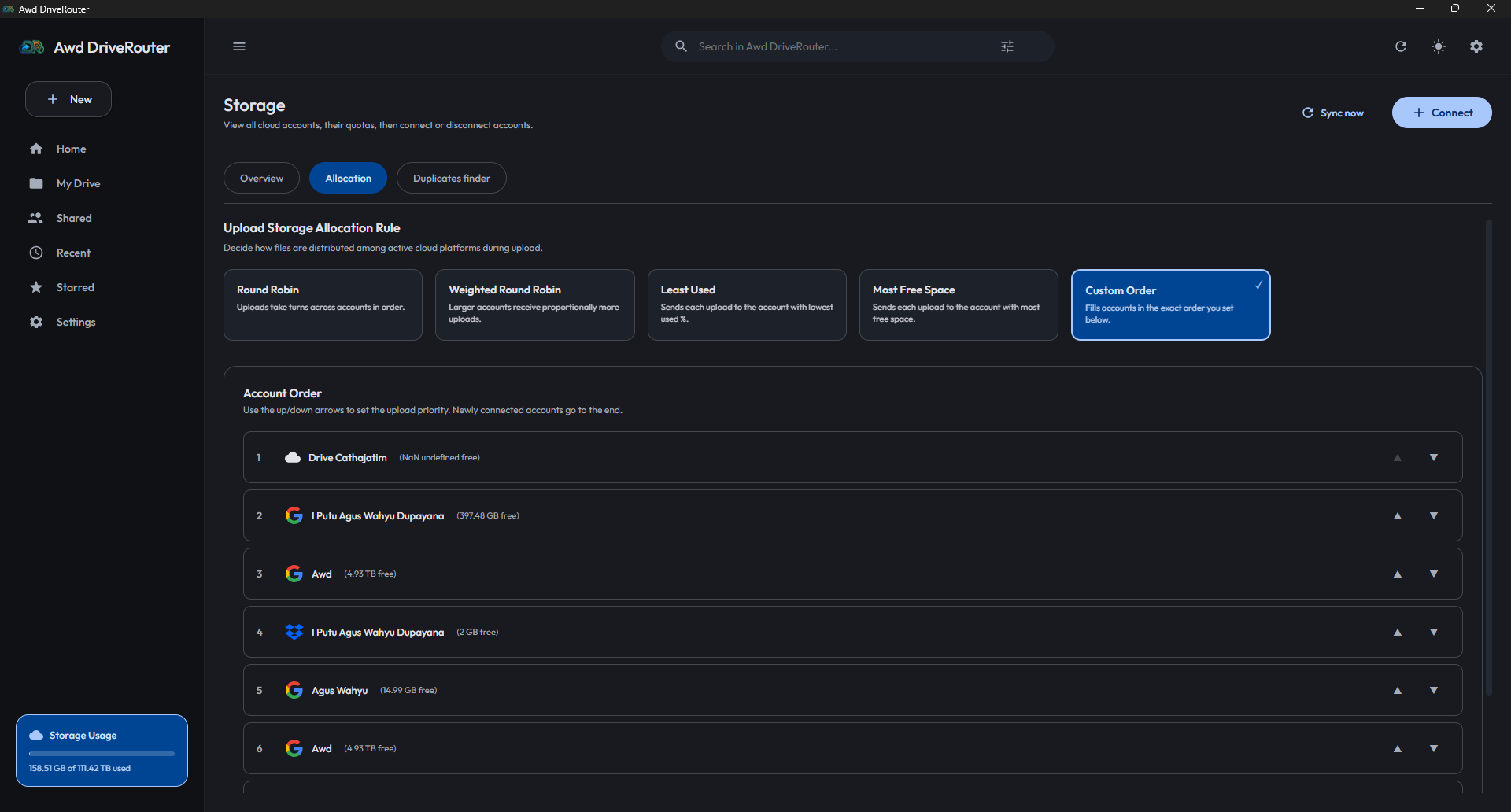Move Dropbox account row 4 down
1511x812 pixels.
[1434, 632]
